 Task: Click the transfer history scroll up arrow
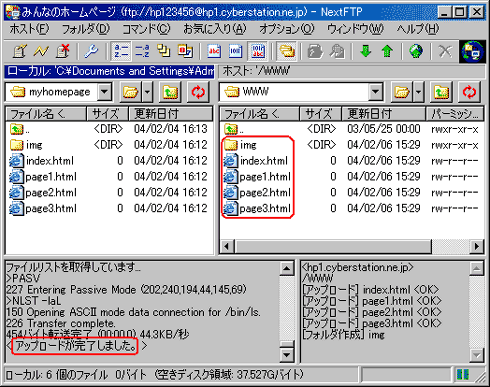point(477,269)
